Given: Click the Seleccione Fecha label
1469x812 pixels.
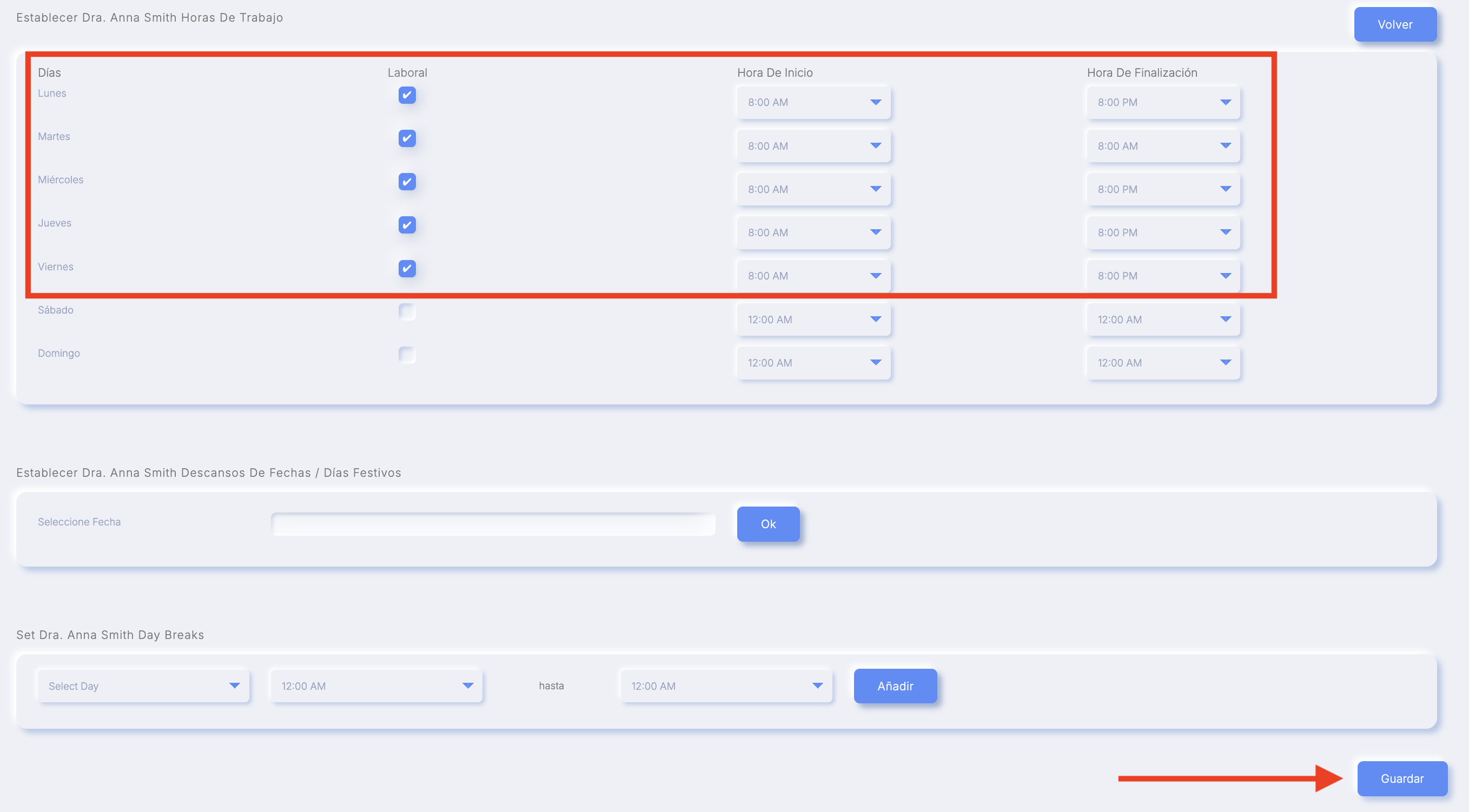Looking at the screenshot, I should click(80, 522).
